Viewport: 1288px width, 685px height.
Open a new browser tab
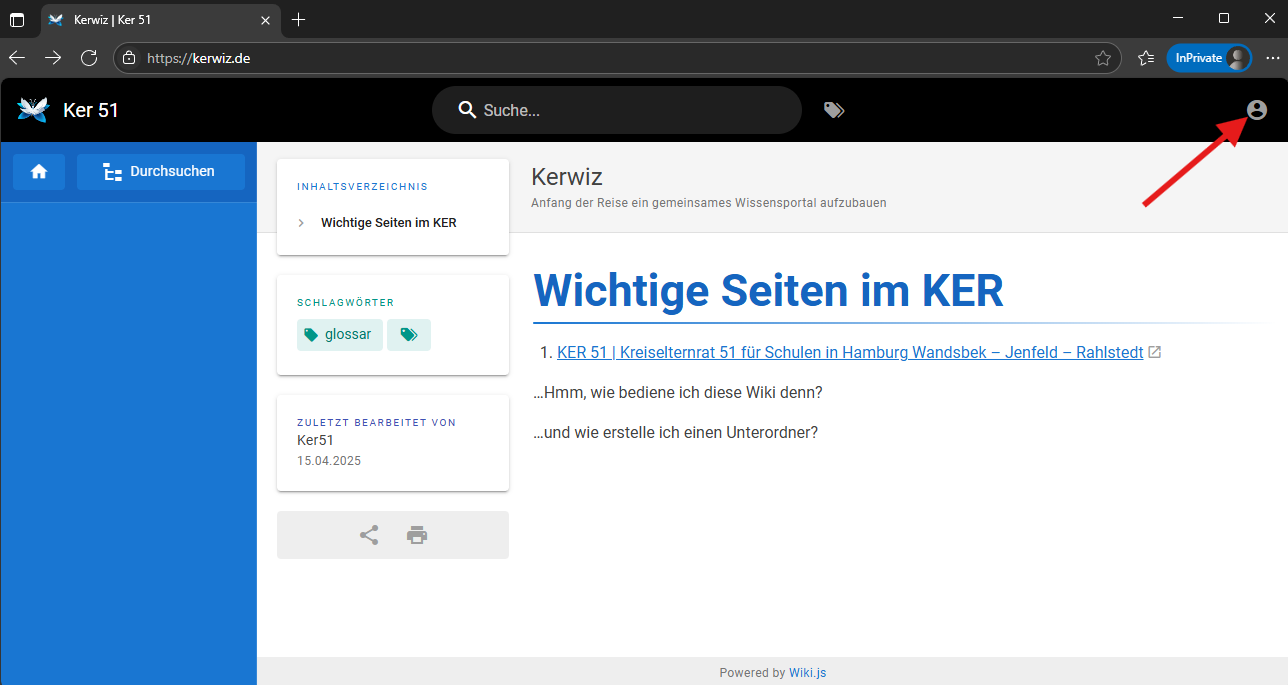click(x=298, y=20)
